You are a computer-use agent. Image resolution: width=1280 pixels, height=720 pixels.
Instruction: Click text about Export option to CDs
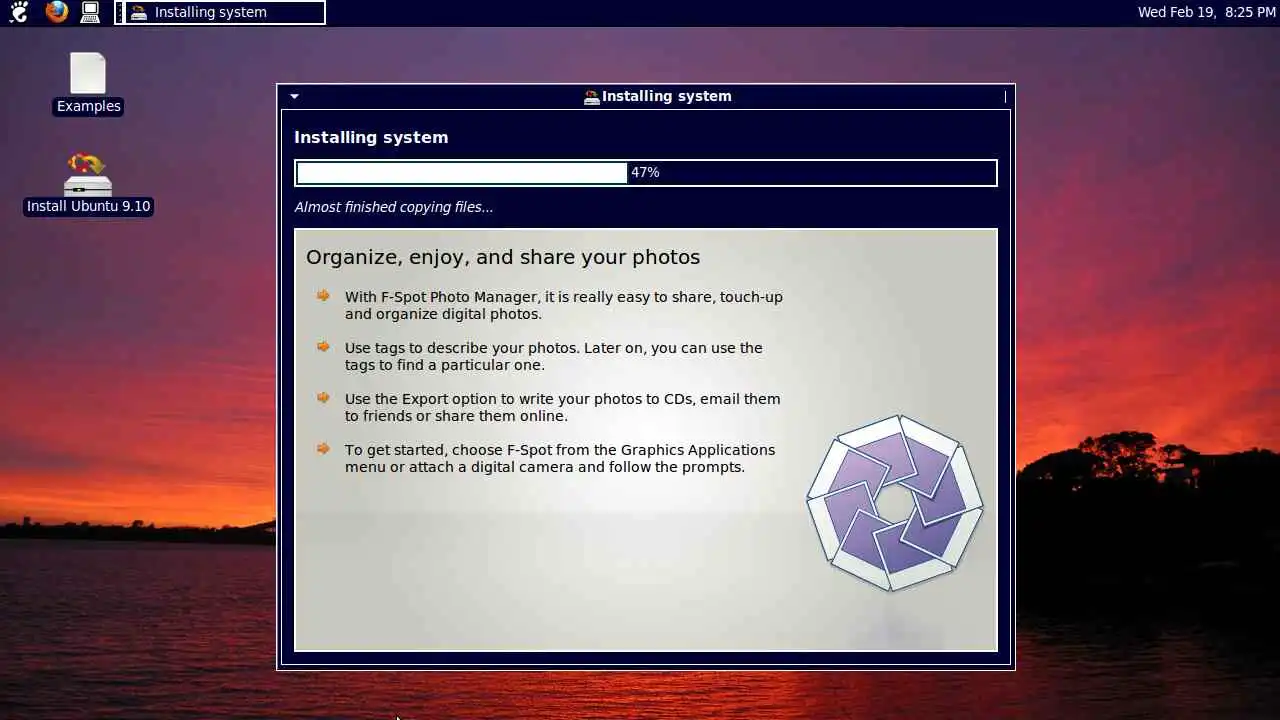[563, 407]
